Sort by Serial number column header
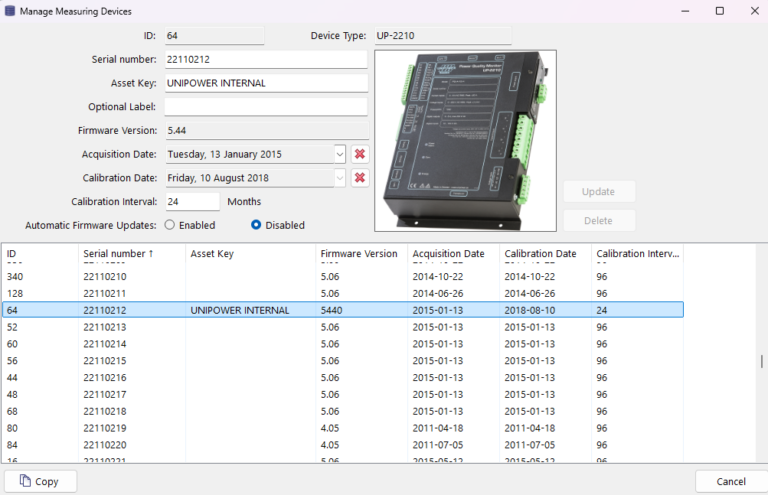Image resolution: width=768 pixels, height=495 pixels. point(132,254)
